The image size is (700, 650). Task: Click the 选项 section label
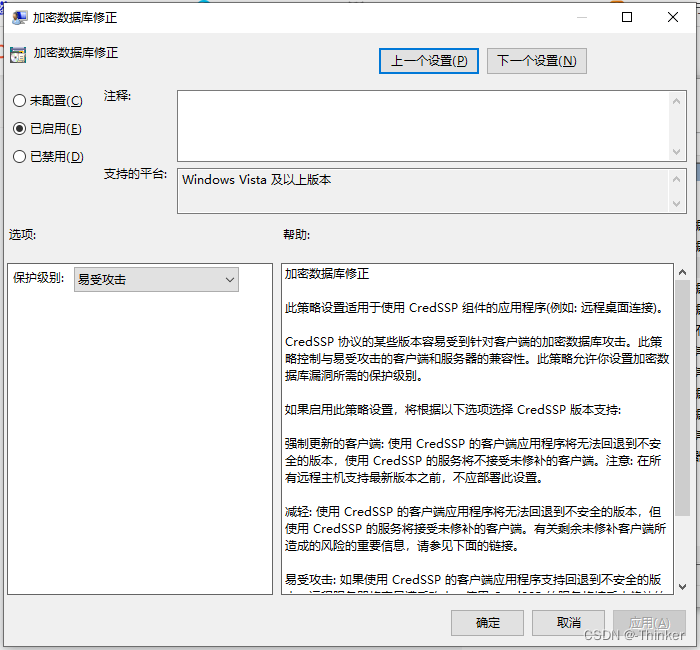point(22,234)
